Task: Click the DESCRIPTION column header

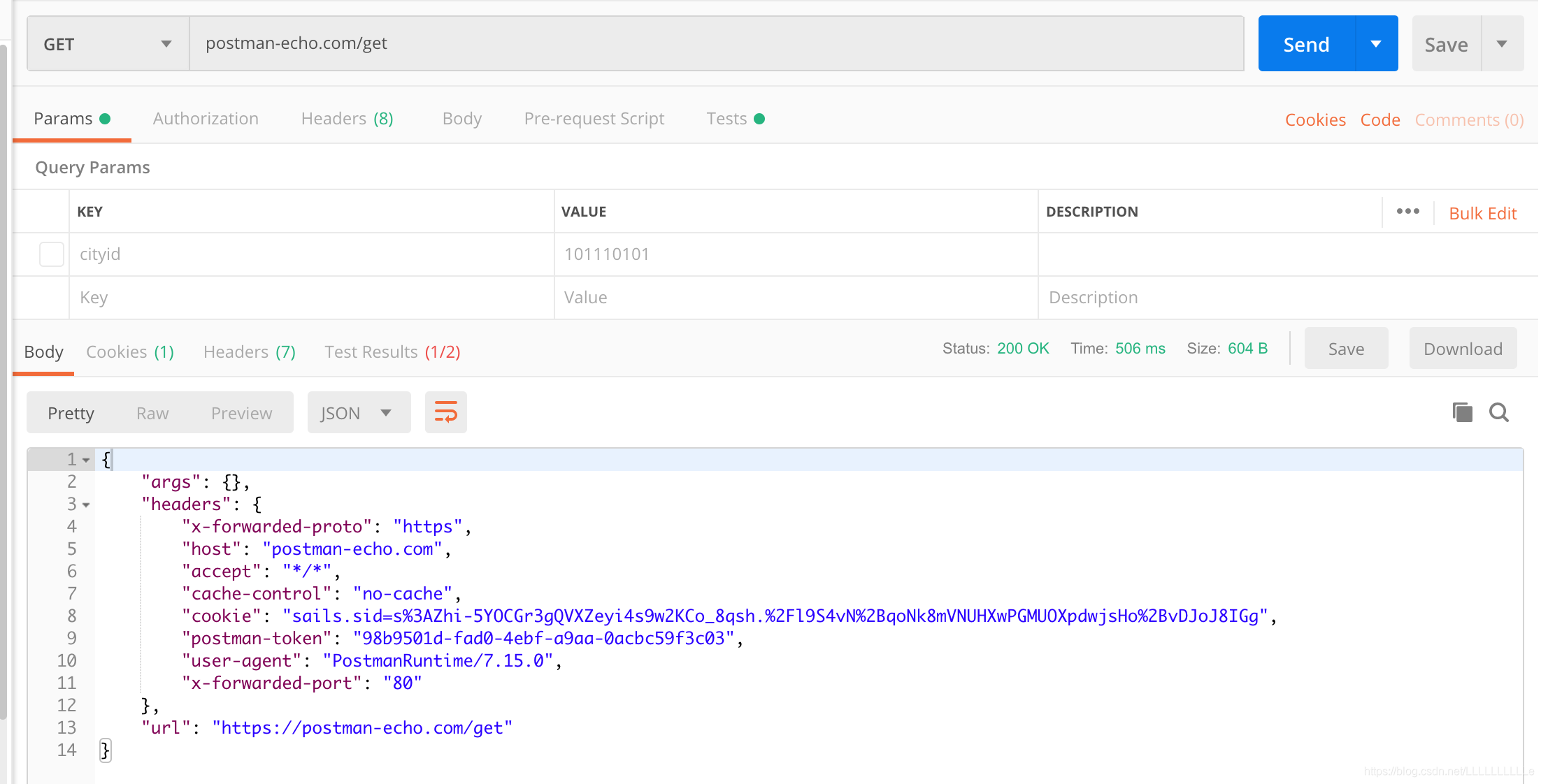Action: click(1092, 212)
